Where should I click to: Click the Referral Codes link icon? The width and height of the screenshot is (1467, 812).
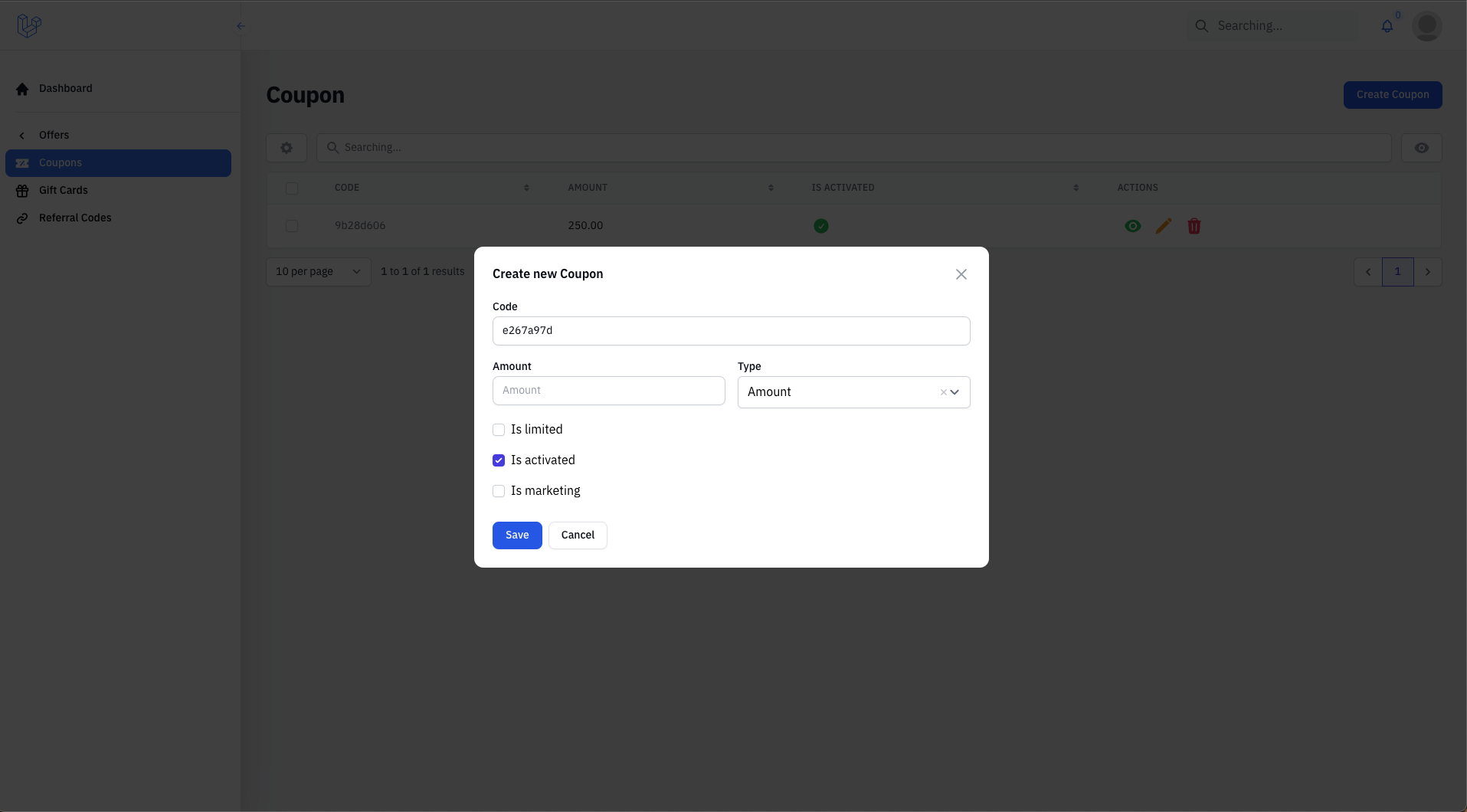coord(22,218)
